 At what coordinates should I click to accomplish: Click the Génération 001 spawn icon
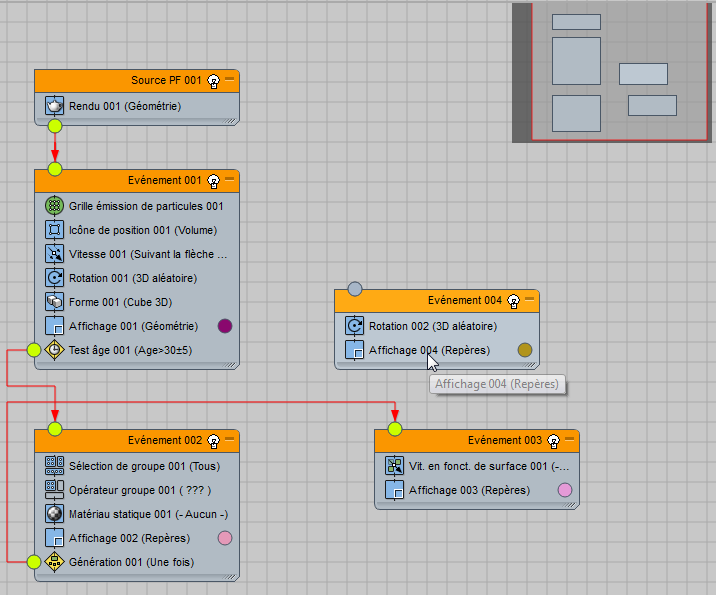[54, 562]
